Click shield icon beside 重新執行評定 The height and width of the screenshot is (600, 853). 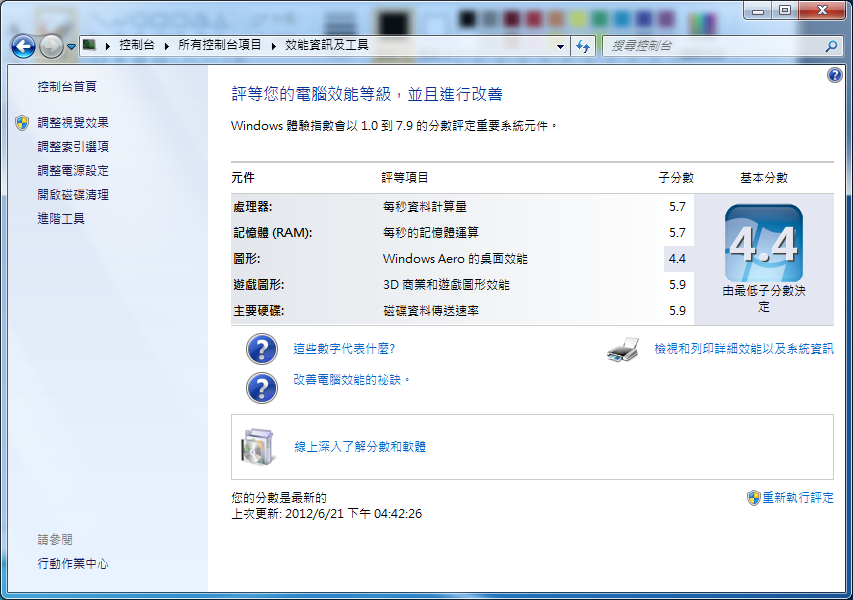(753, 498)
